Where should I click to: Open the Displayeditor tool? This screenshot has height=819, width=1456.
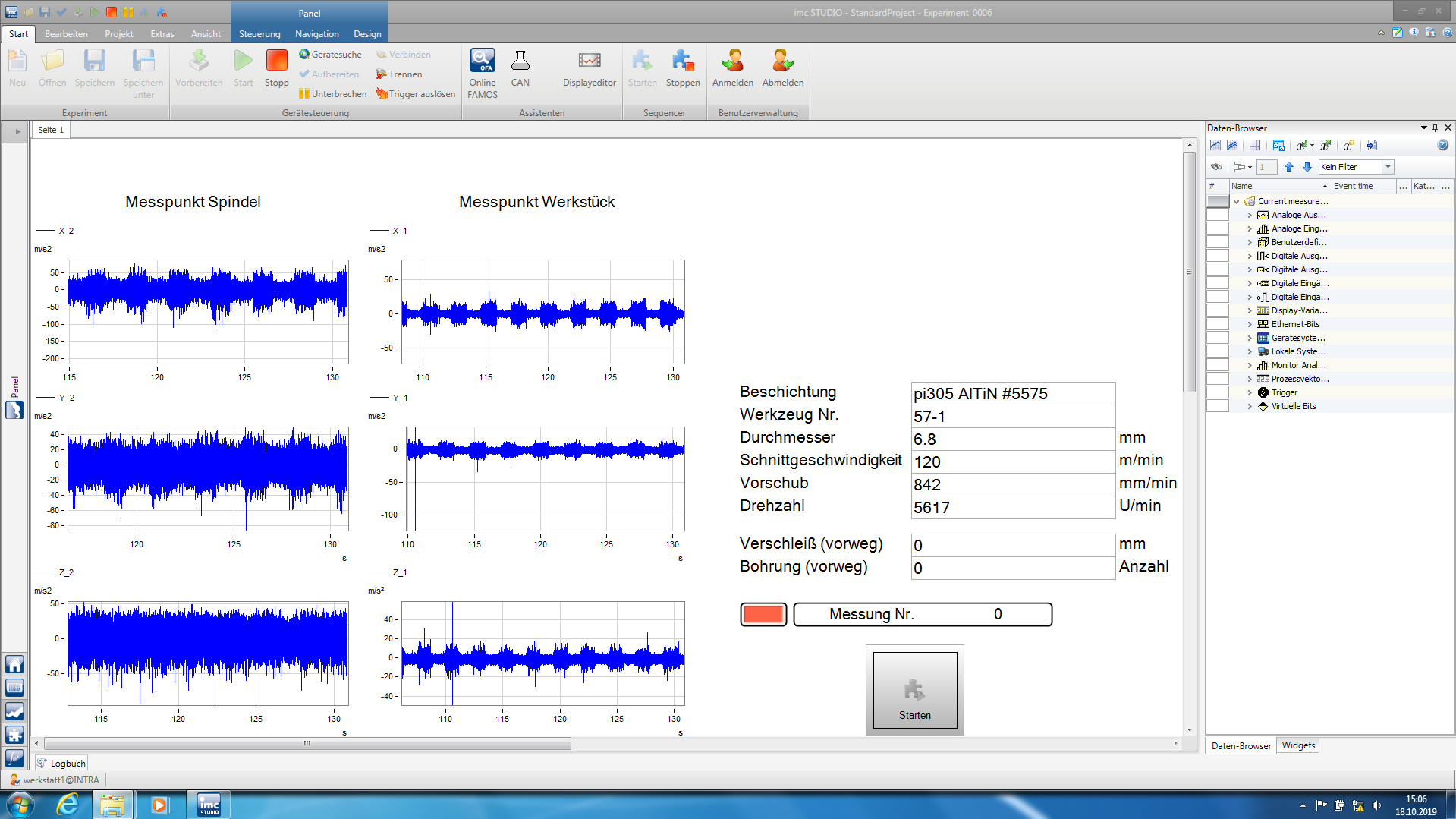(589, 61)
